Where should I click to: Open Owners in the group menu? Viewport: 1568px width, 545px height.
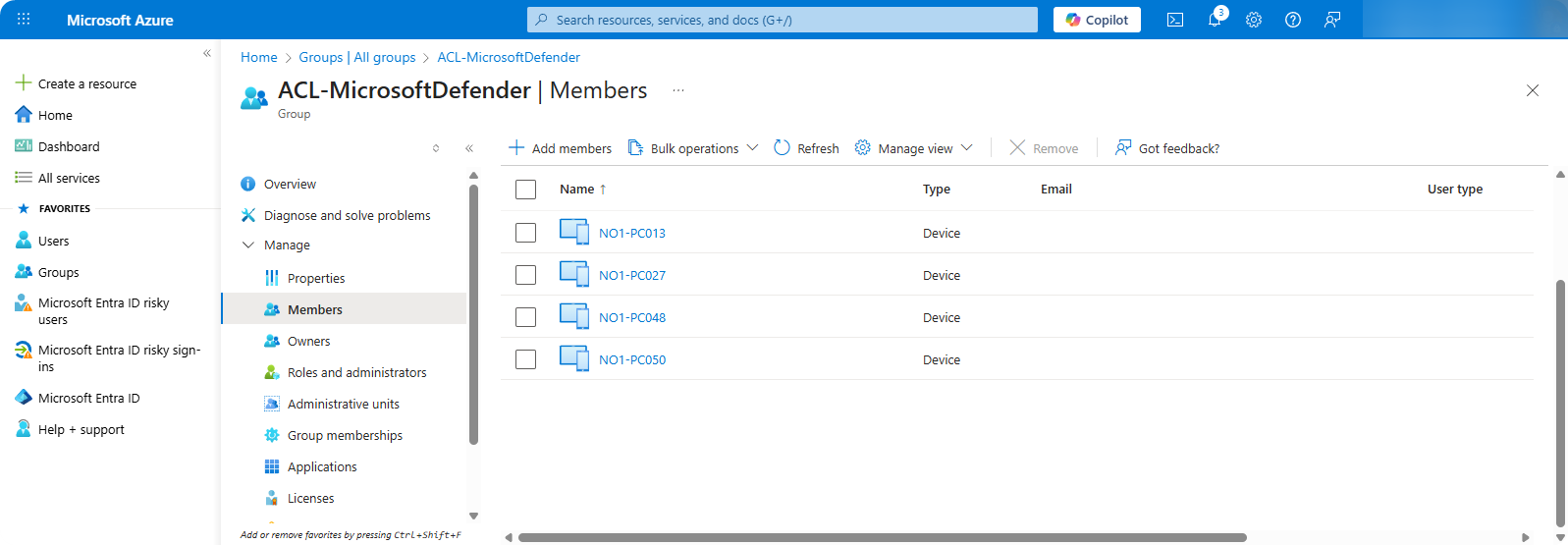[x=308, y=341]
